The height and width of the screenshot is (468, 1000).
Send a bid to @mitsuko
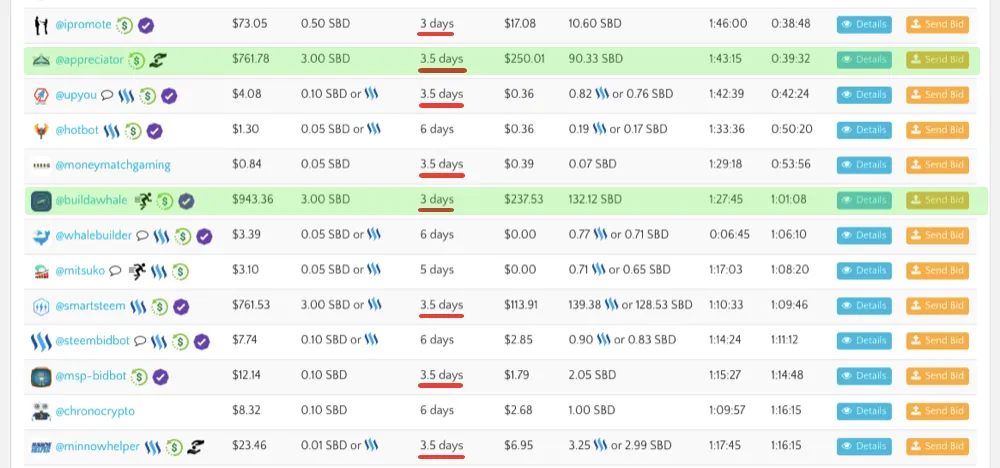click(x=938, y=270)
